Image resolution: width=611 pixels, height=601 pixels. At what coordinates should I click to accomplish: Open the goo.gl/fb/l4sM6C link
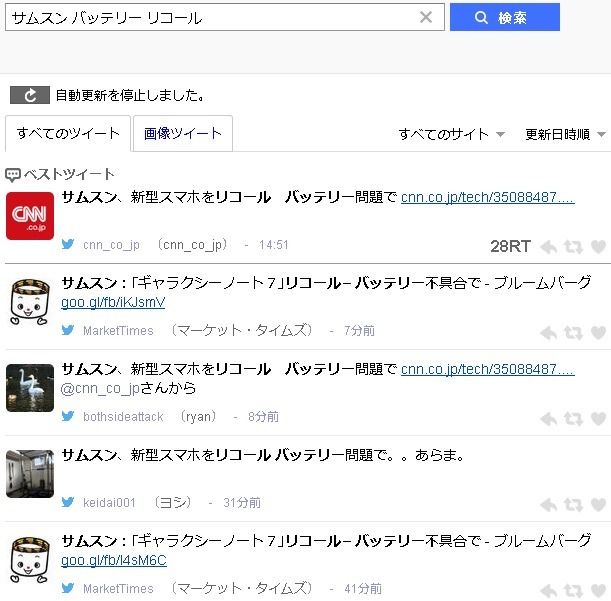114,560
